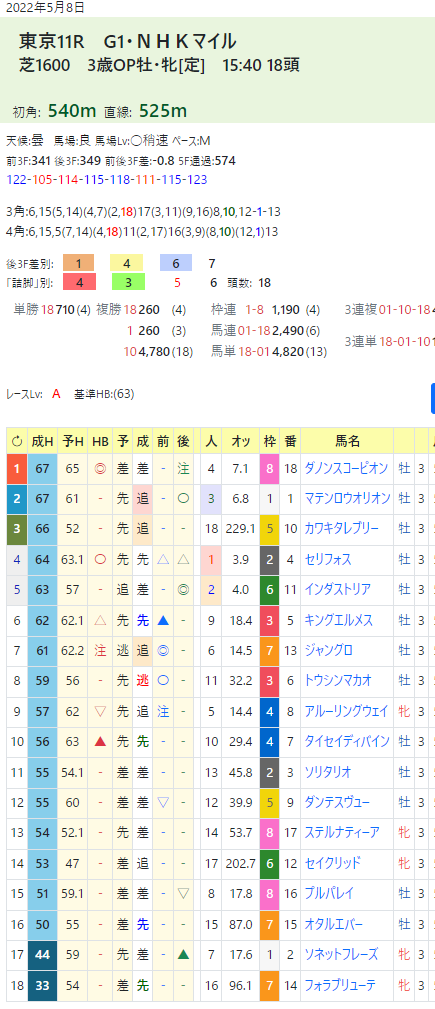Click the blue filled triangle for キングエルメス
435x1009 pixels.
click(163, 621)
